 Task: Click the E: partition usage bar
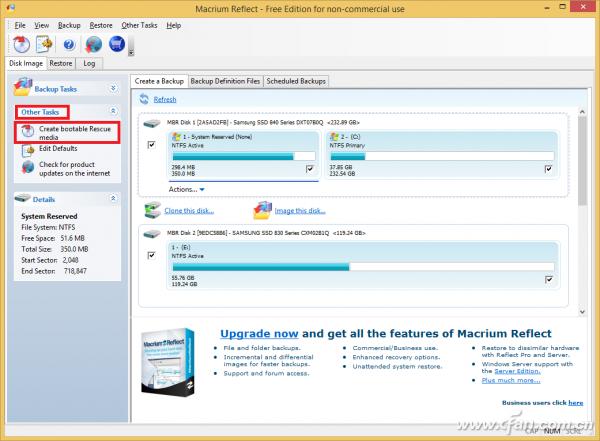click(363, 267)
